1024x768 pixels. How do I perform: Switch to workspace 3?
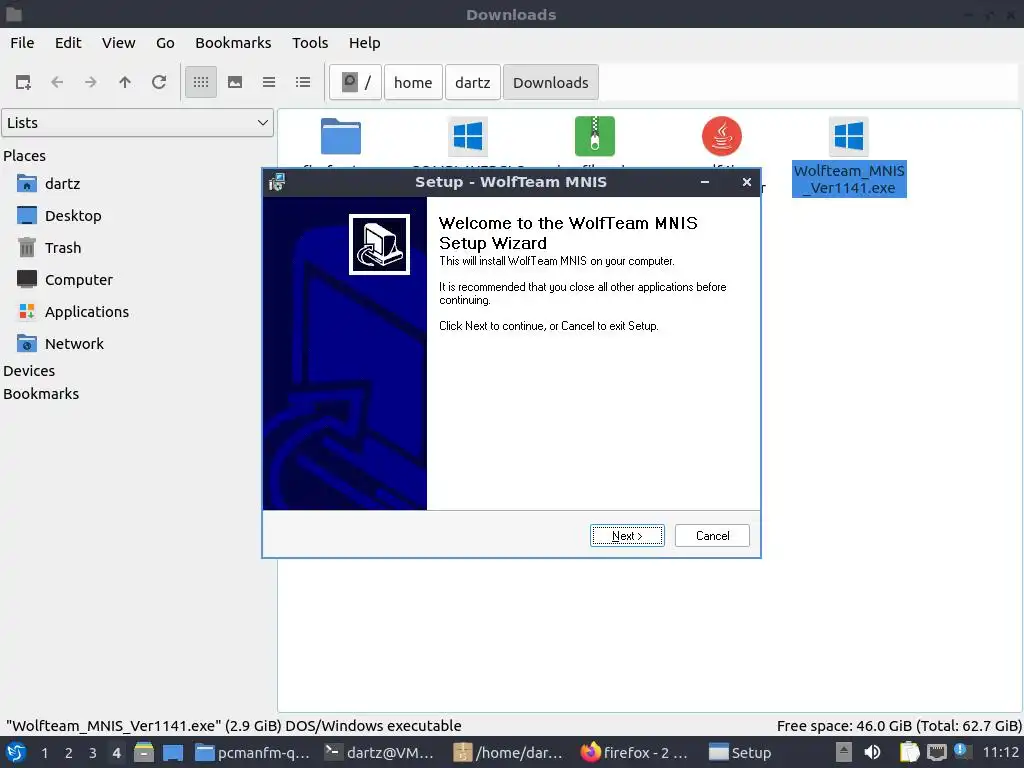(x=93, y=753)
